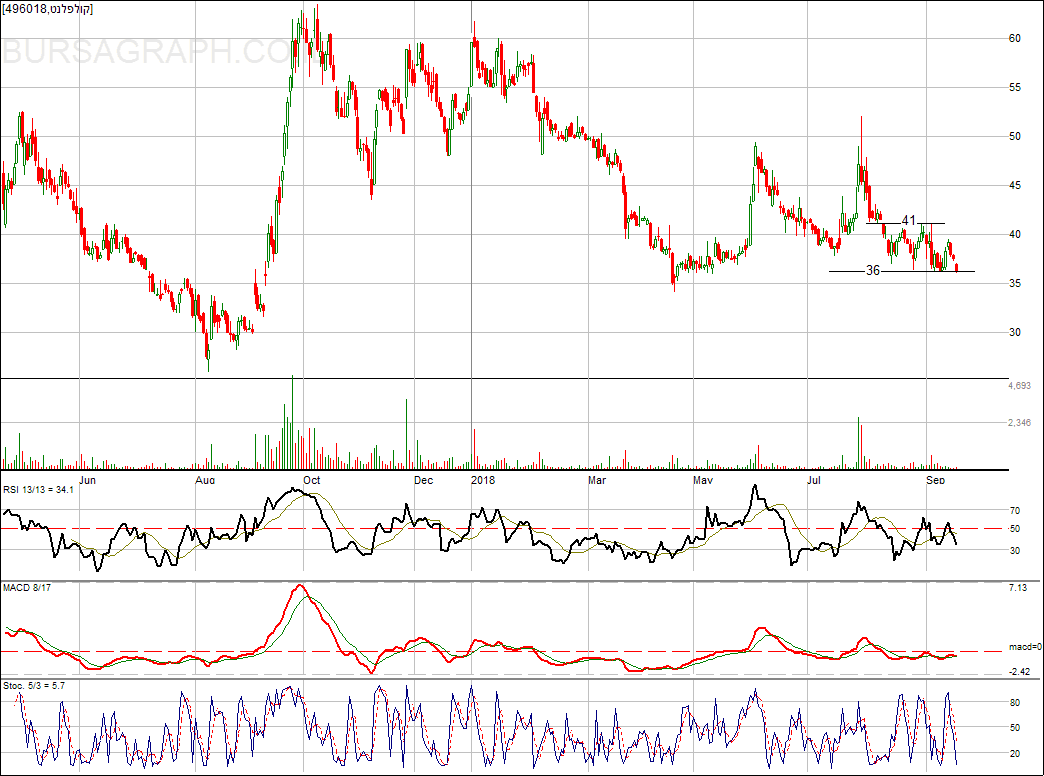The height and width of the screenshot is (776, 1044).
Task: Click the 30 price axis label
Action: point(1015,333)
